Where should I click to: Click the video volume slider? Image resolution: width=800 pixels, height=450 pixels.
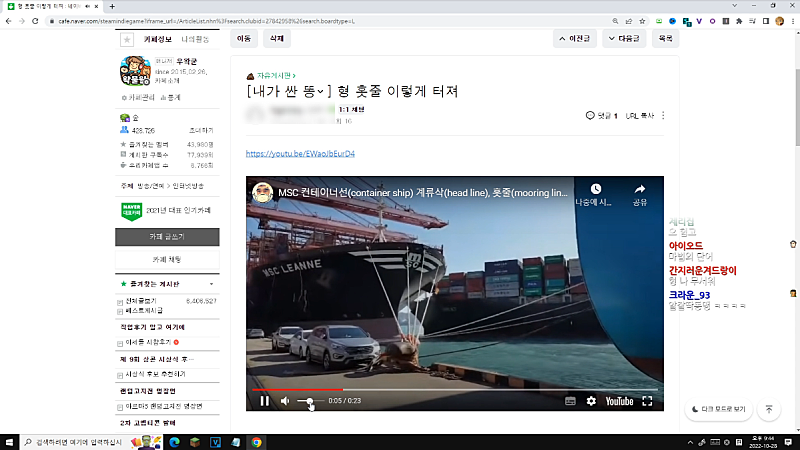click(x=310, y=401)
